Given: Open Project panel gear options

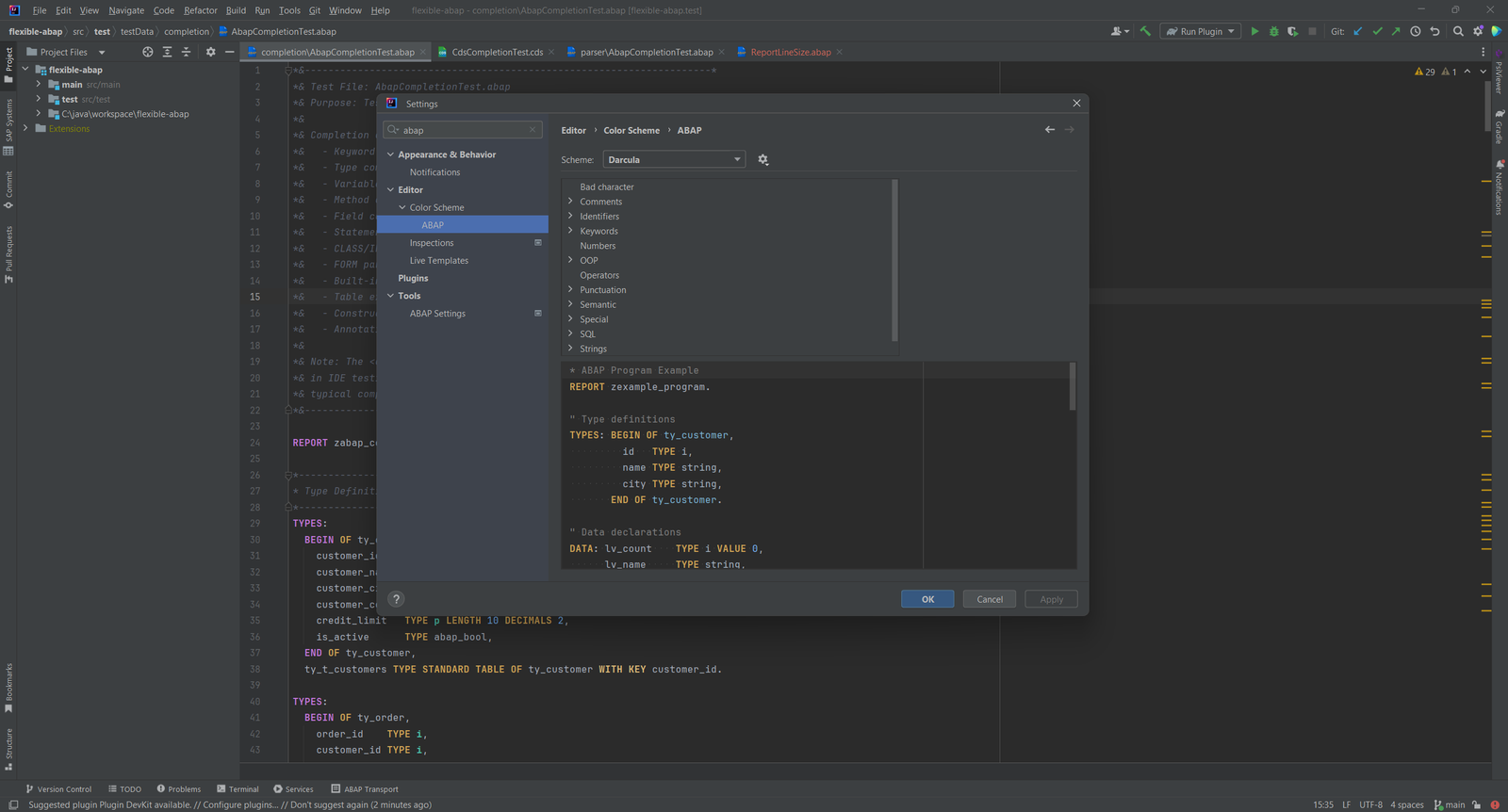Looking at the screenshot, I should pos(210,52).
